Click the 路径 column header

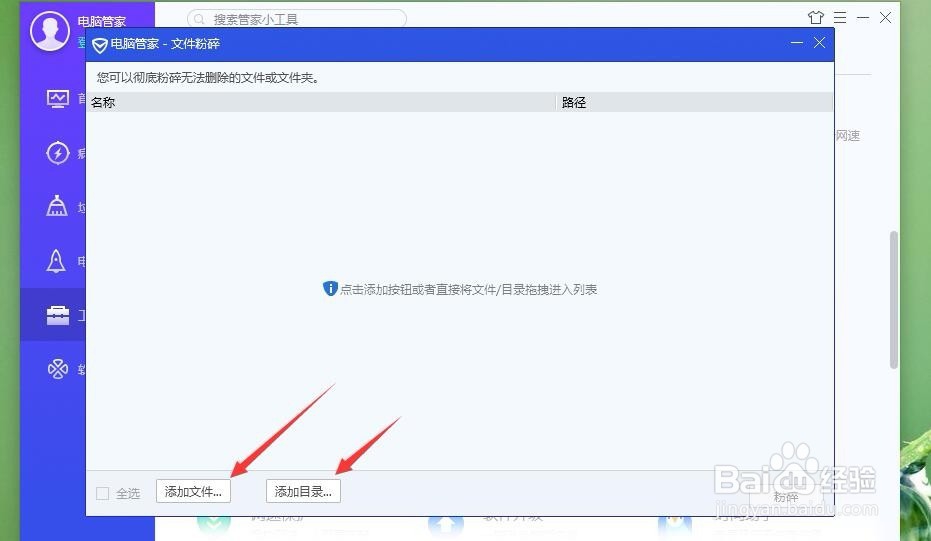695,102
